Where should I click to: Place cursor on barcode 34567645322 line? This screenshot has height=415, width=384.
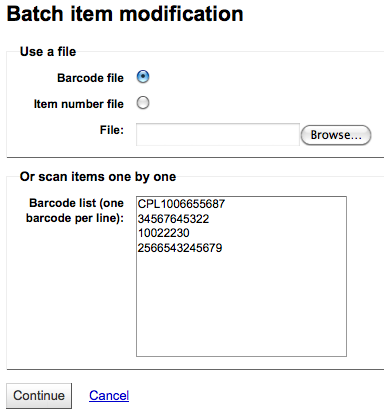point(173,219)
